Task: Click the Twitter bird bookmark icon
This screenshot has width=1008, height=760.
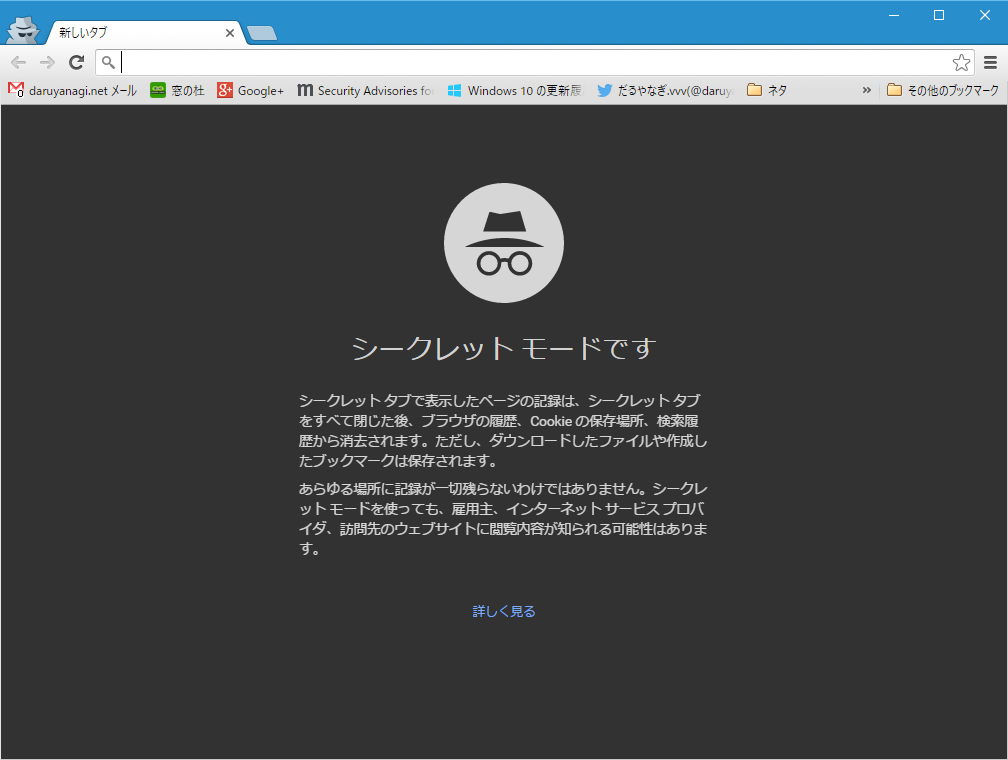Action: point(604,91)
